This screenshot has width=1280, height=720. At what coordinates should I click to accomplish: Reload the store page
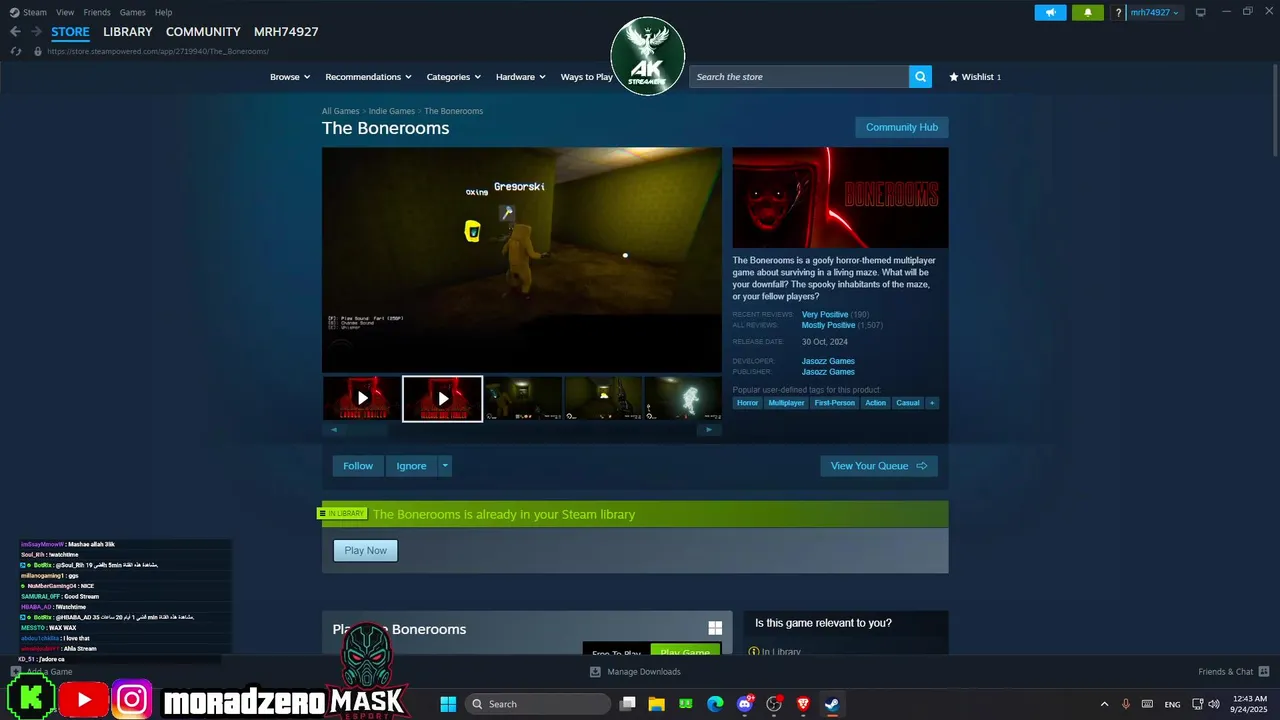(x=16, y=51)
